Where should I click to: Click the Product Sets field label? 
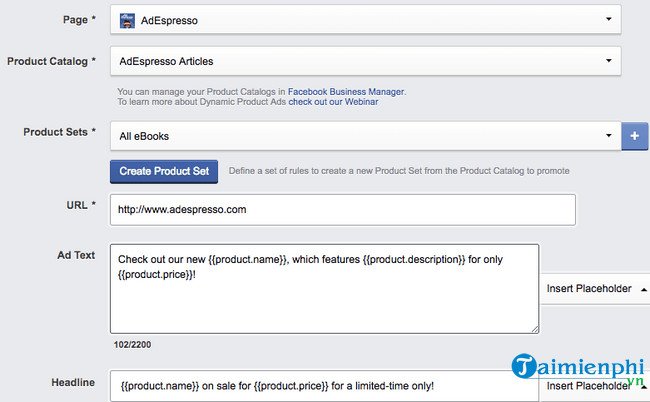pos(58,131)
